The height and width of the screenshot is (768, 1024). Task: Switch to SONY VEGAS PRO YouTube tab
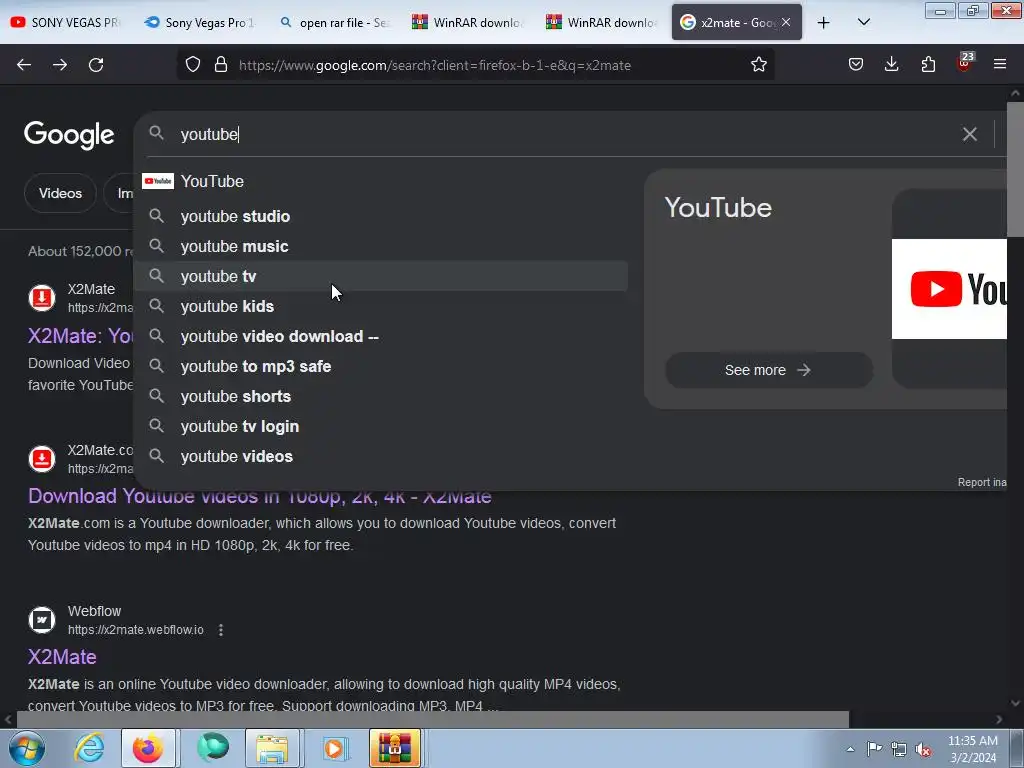click(65, 22)
